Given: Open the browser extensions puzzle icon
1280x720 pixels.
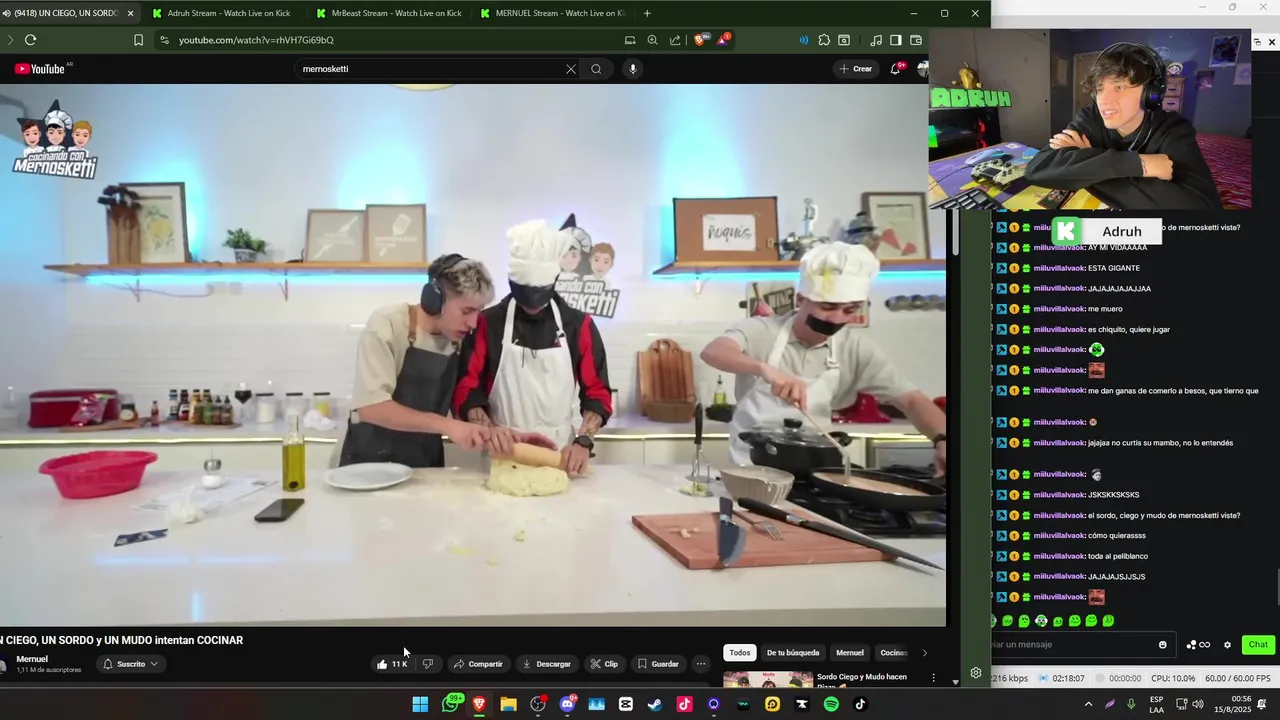Looking at the screenshot, I should tap(824, 40).
